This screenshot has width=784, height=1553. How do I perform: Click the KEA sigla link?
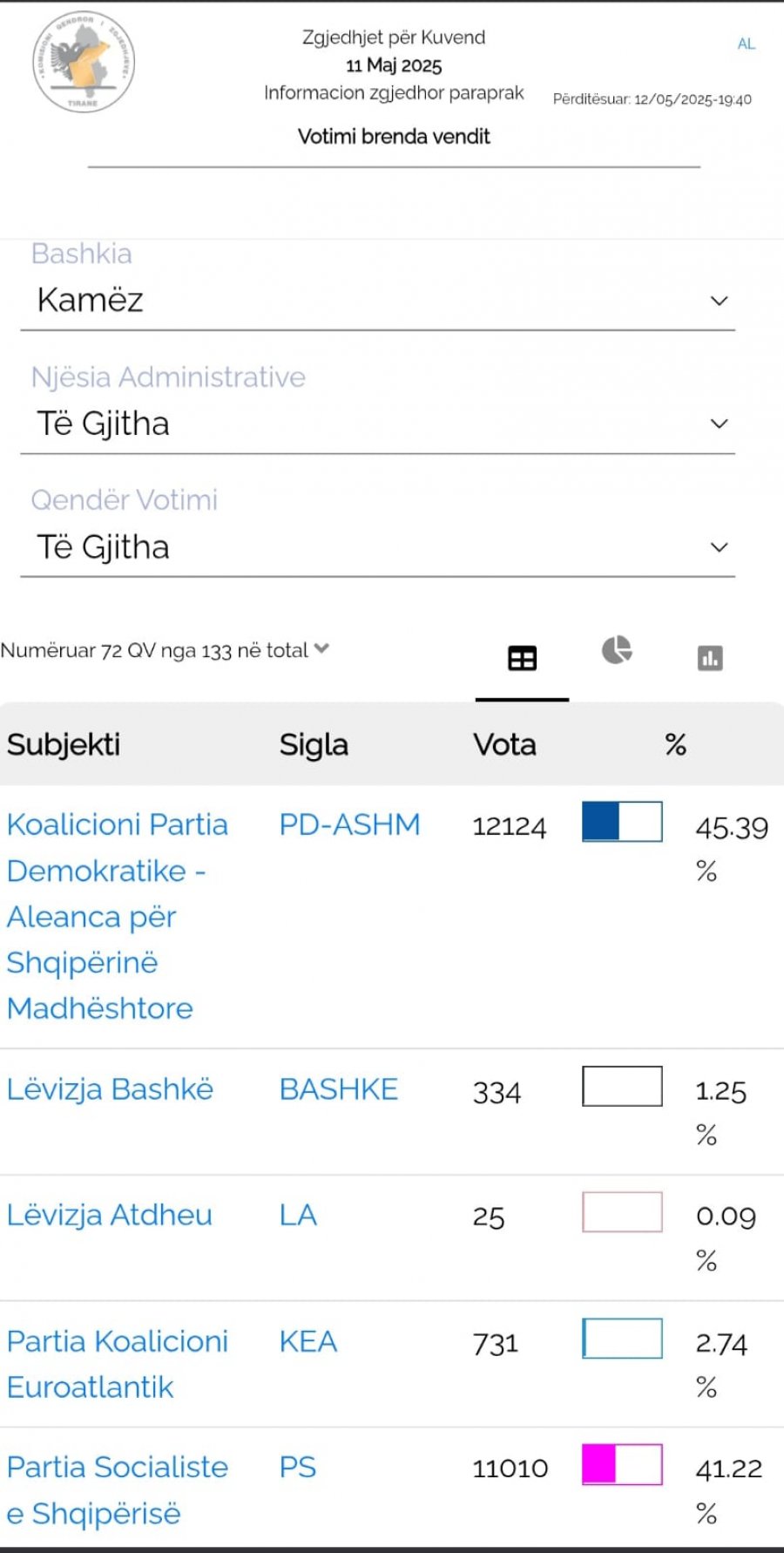pyautogui.click(x=308, y=1341)
